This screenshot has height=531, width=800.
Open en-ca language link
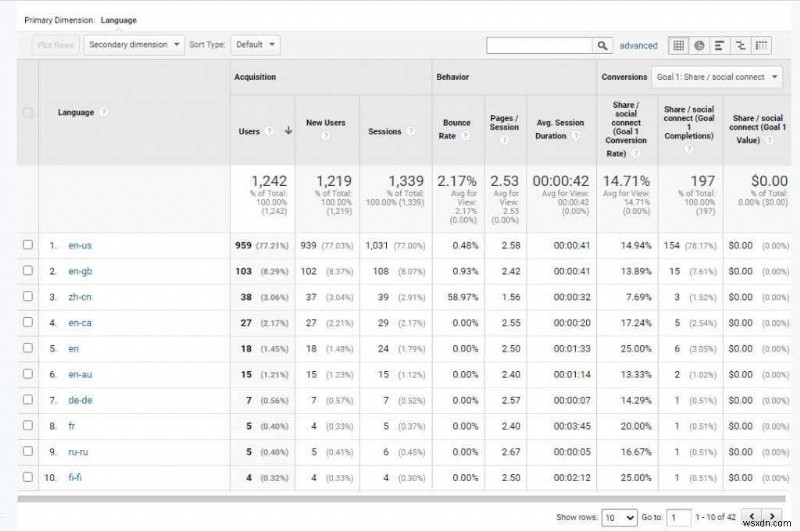[80, 323]
